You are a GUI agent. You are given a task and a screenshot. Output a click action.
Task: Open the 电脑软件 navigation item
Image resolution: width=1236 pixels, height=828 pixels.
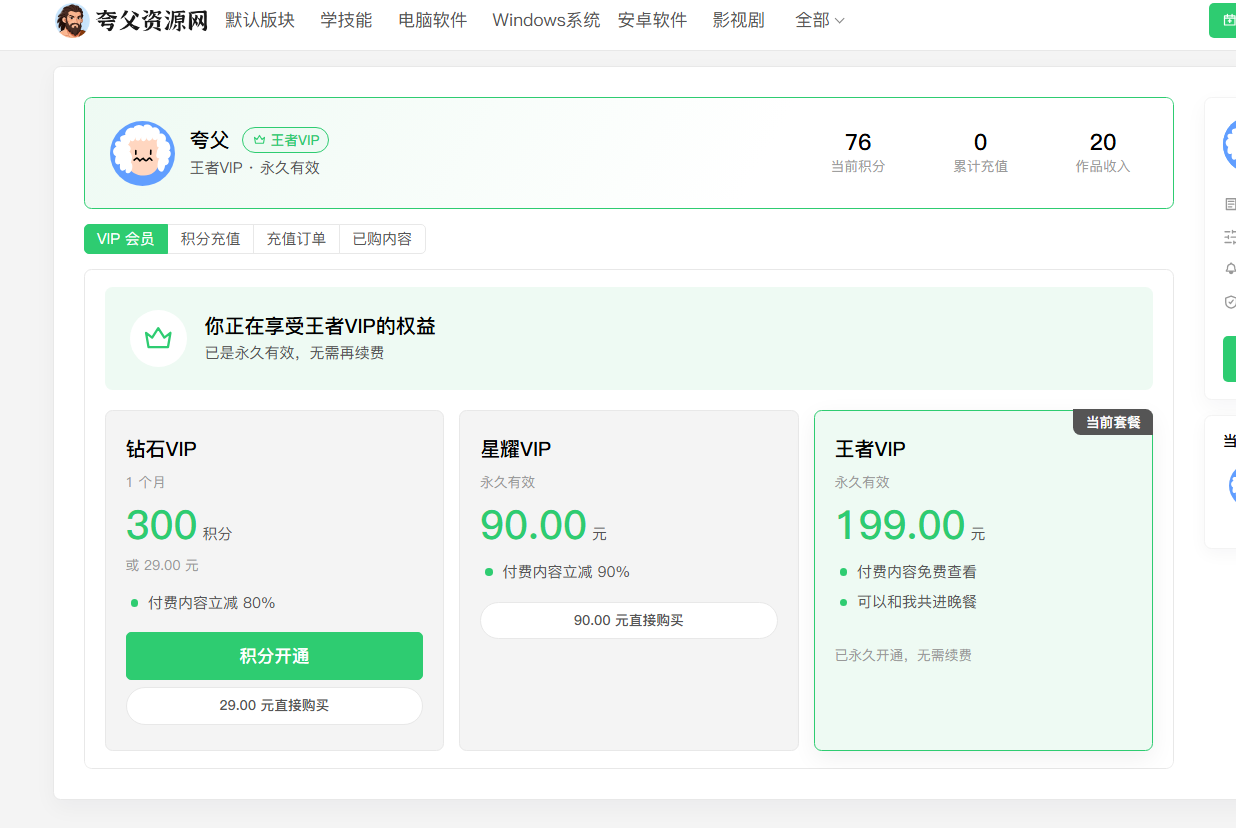[x=432, y=20]
